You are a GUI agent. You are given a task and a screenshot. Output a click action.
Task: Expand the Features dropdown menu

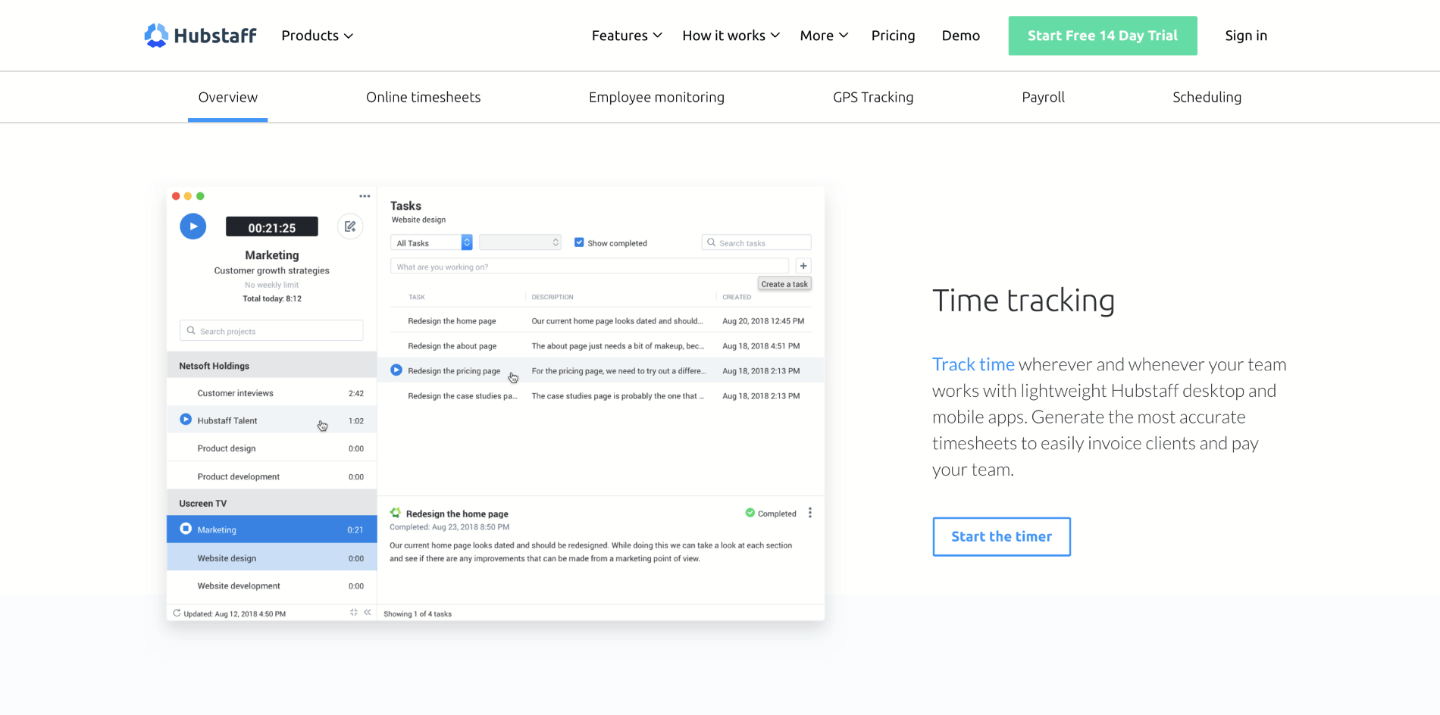pos(627,35)
